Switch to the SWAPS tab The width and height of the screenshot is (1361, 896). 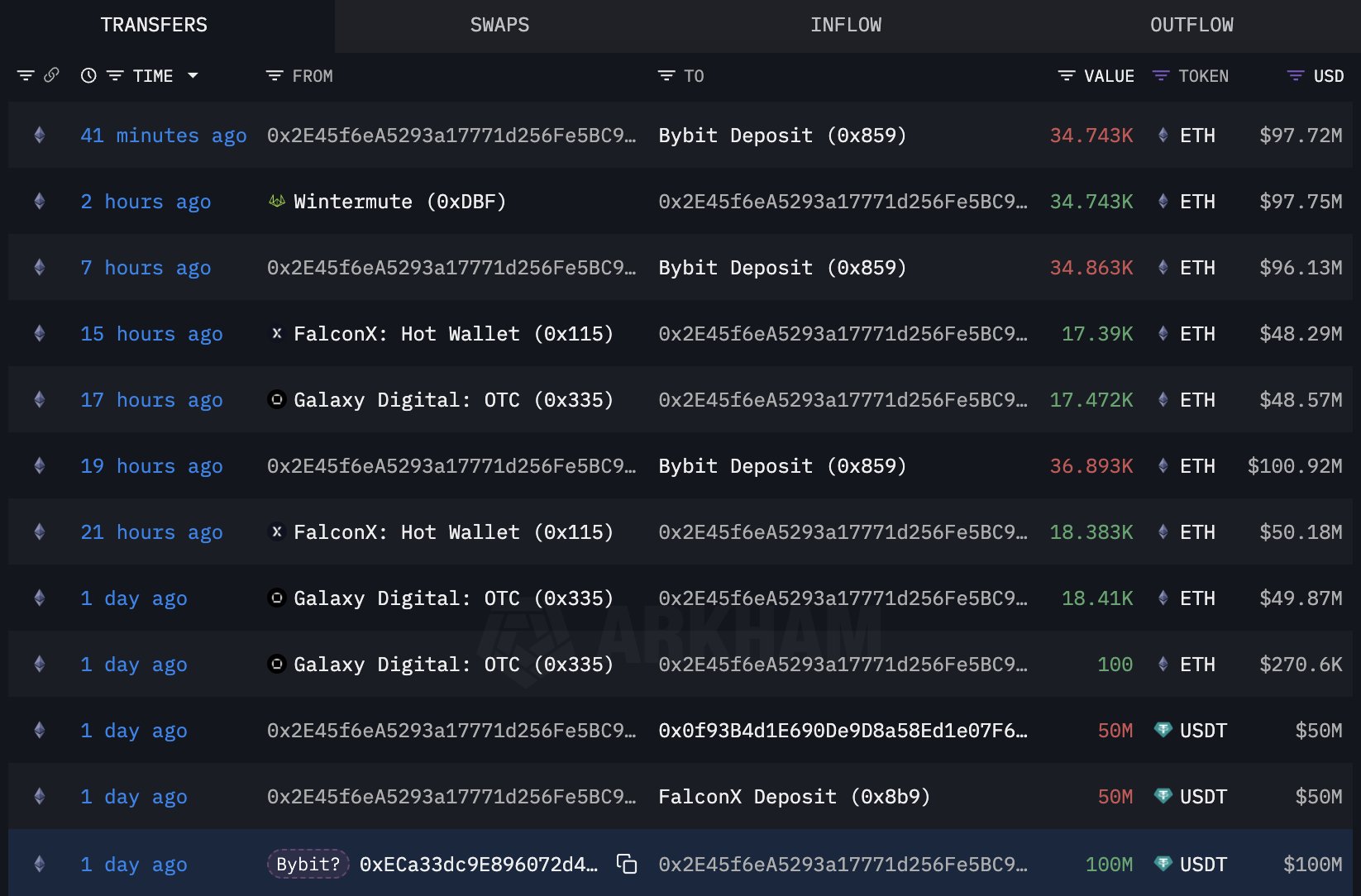[499, 25]
